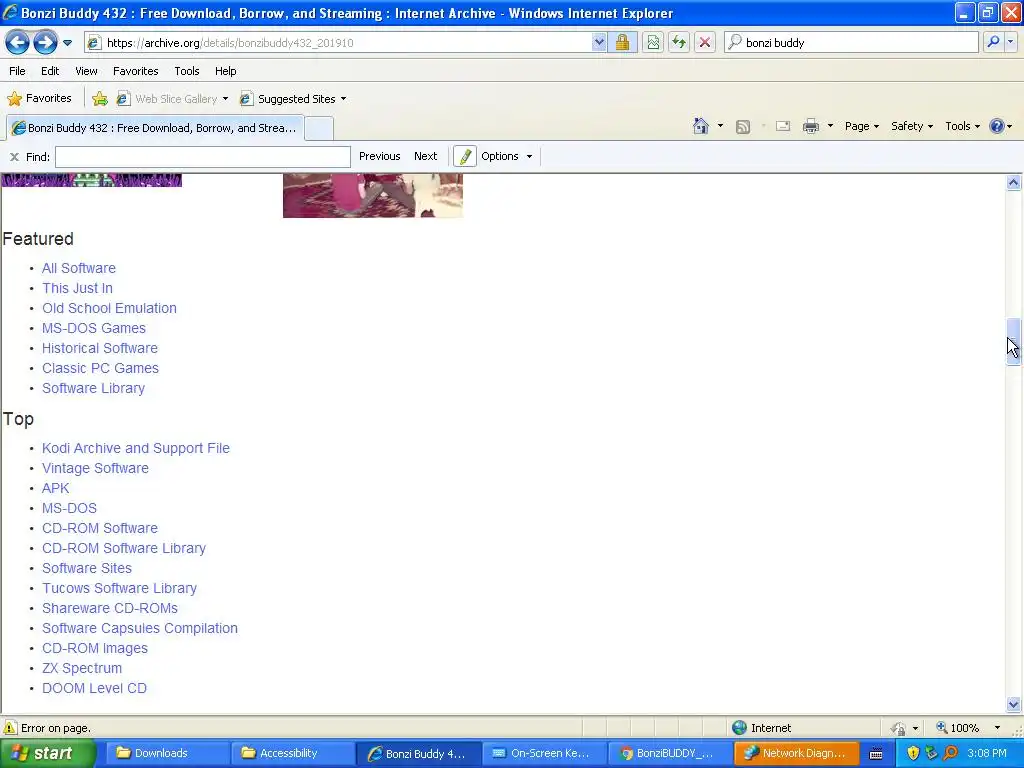Click the Internet zone globe icon
1024x768 pixels.
[x=739, y=728]
